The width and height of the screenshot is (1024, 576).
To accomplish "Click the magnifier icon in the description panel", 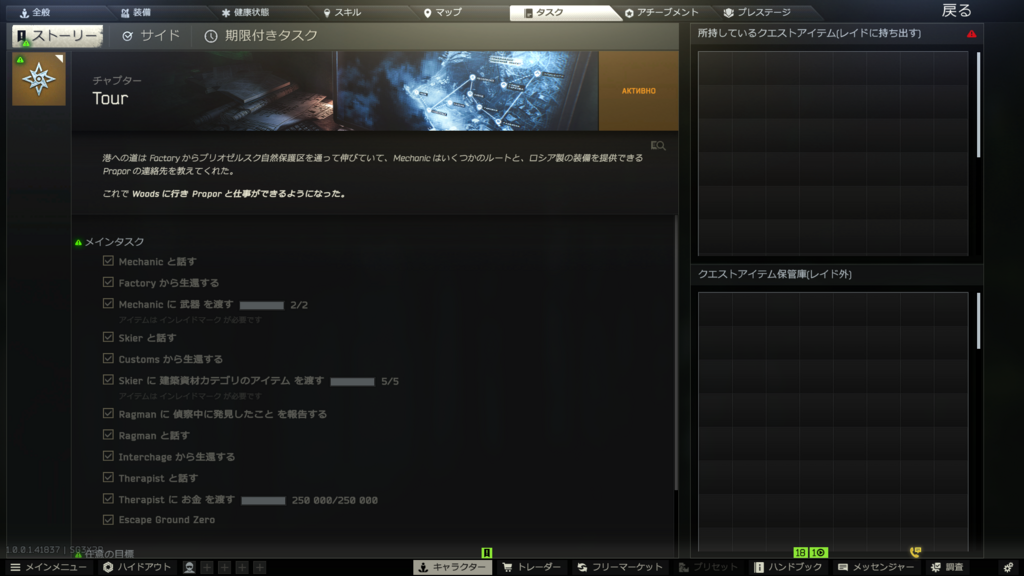I will click(657, 146).
